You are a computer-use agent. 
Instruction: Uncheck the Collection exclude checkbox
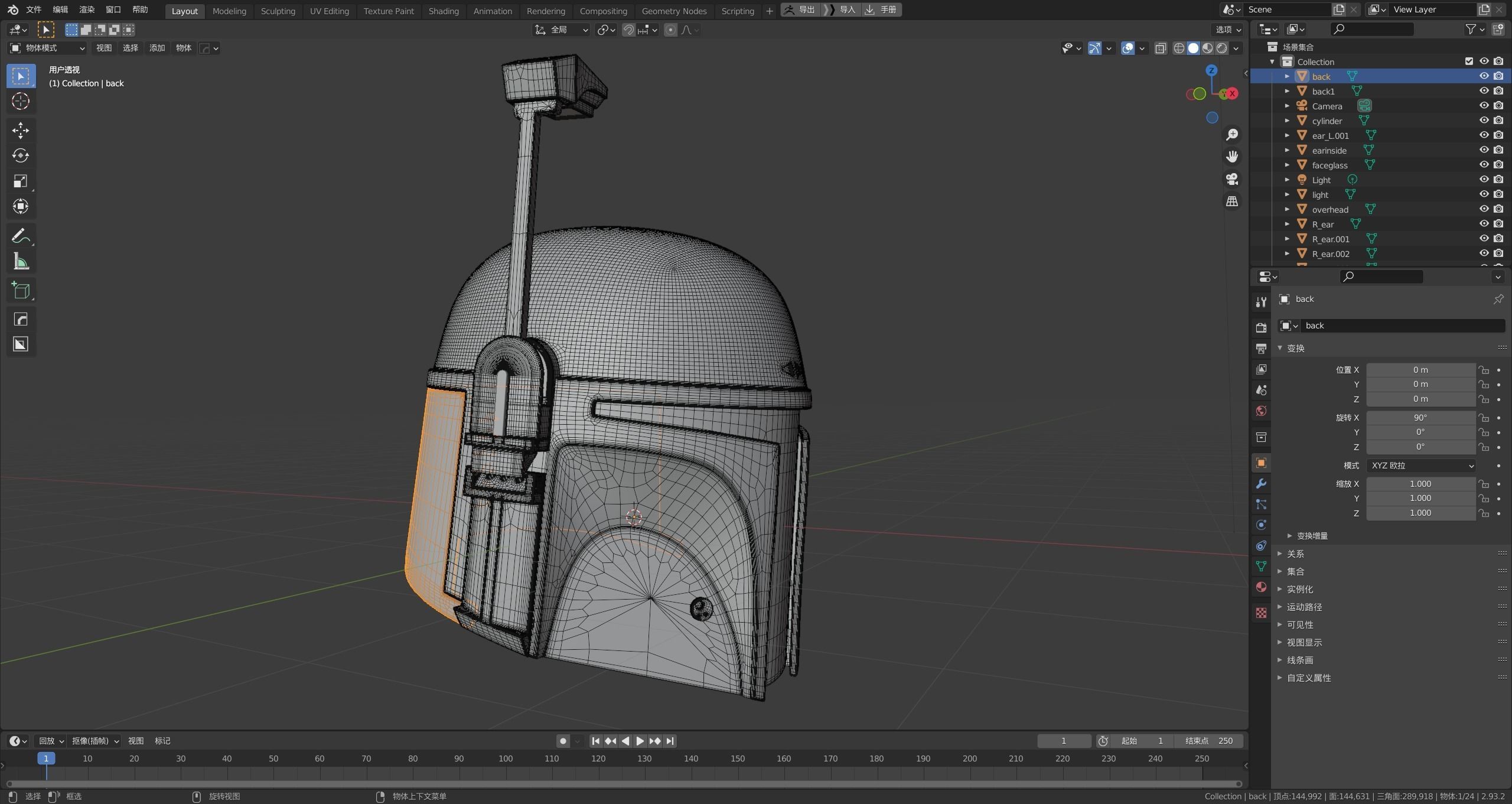(x=1469, y=61)
